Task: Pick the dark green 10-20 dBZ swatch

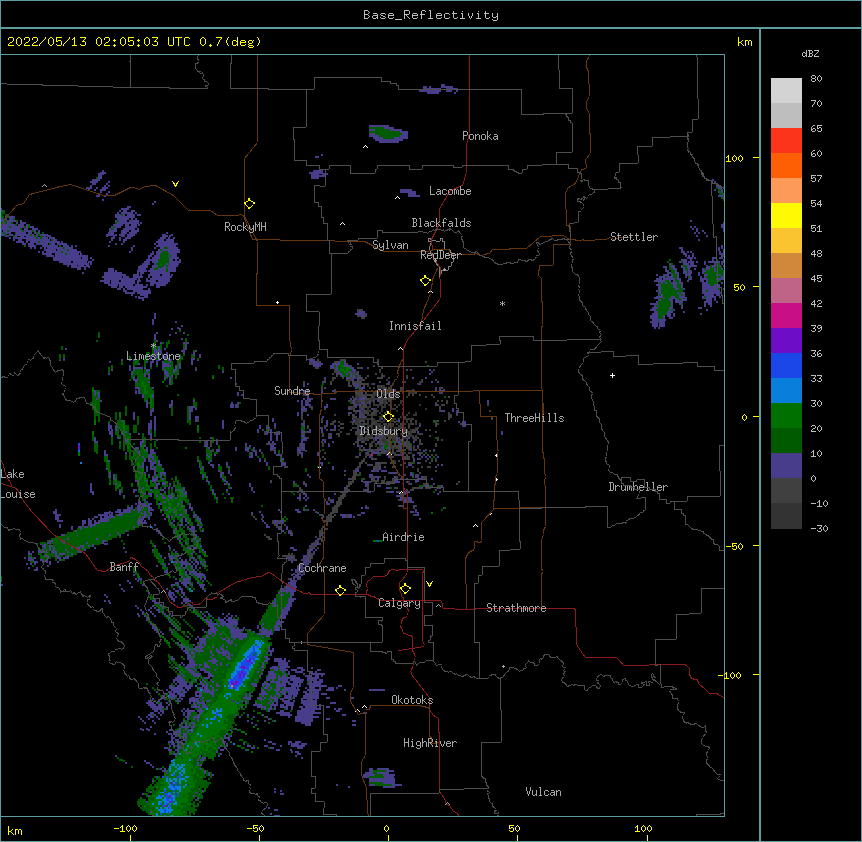Action: tap(786, 441)
